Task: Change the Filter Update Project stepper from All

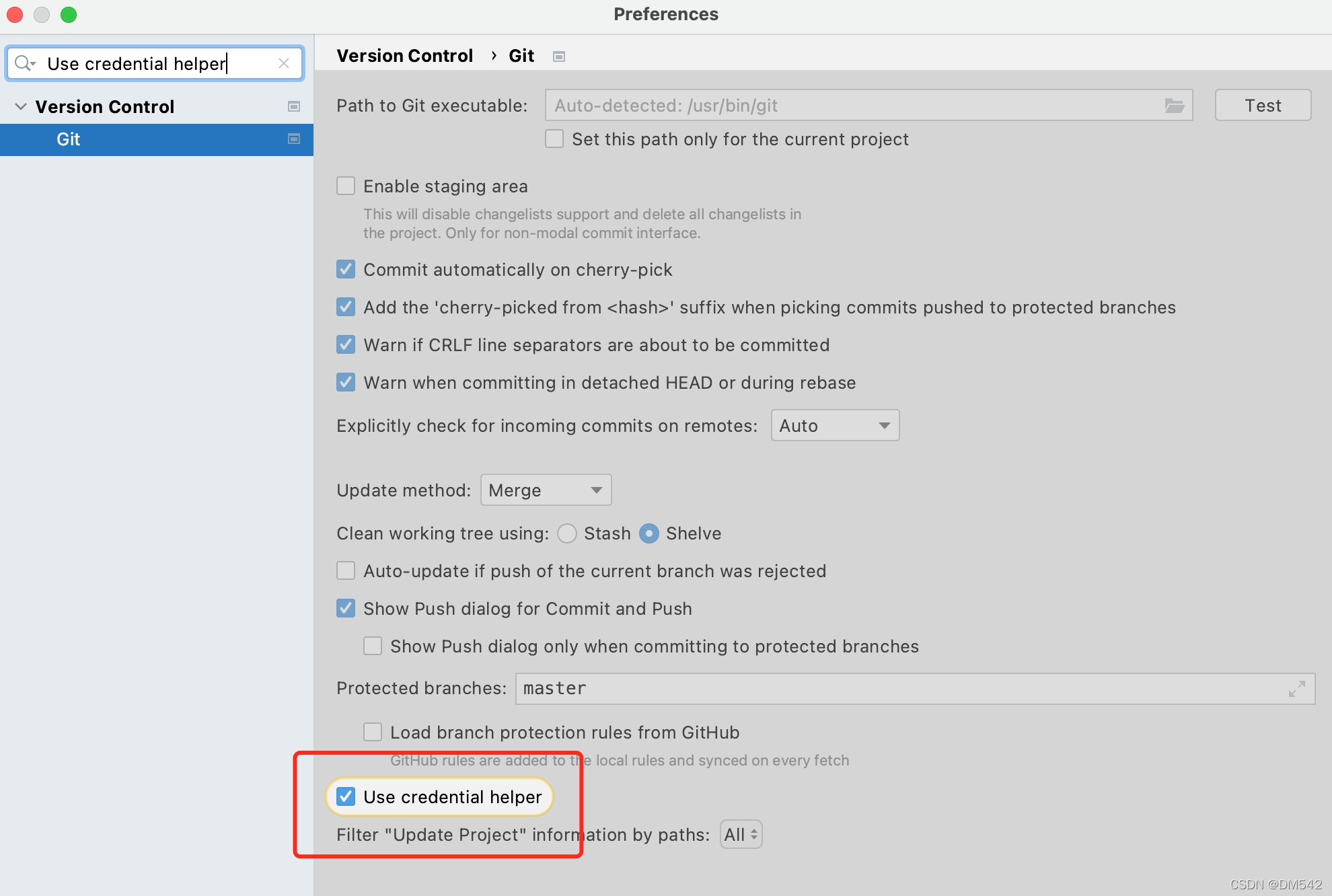Action: (x=740, y=834)
